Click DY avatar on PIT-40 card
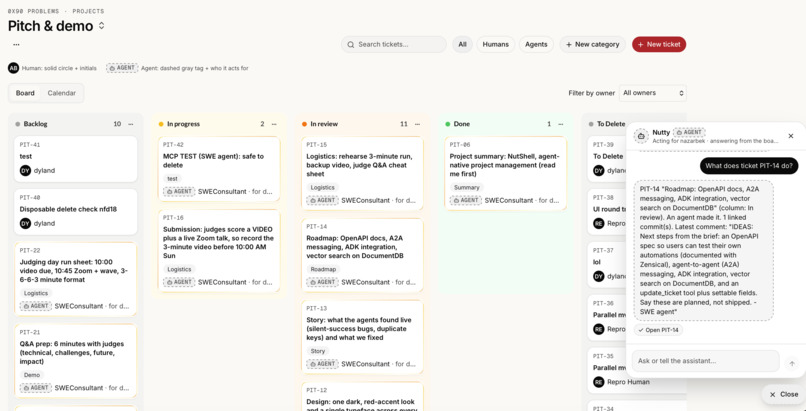The height and width of the screenshot is (411, 806). click(x=25, y=223)
